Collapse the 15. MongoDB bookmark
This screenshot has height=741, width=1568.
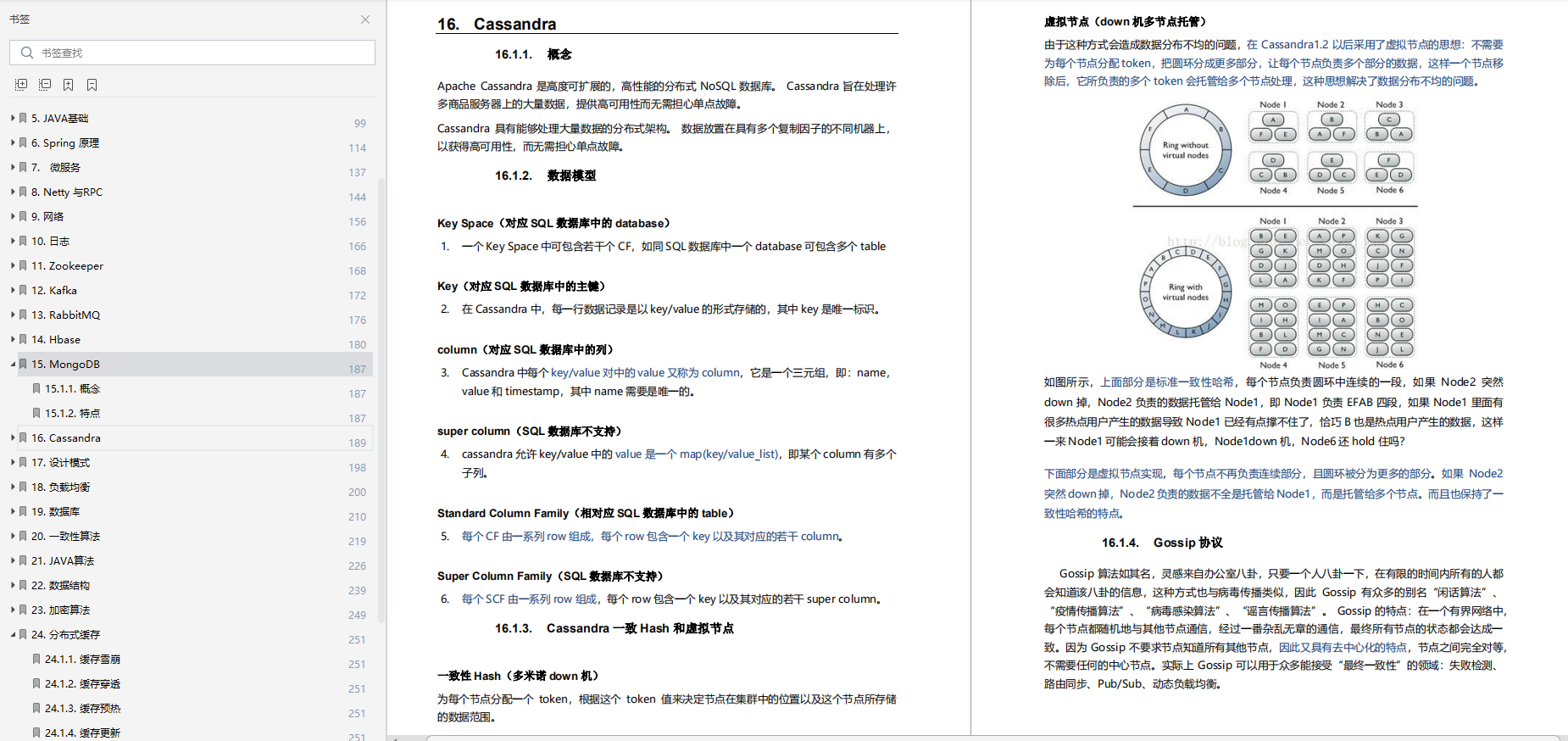13,365
